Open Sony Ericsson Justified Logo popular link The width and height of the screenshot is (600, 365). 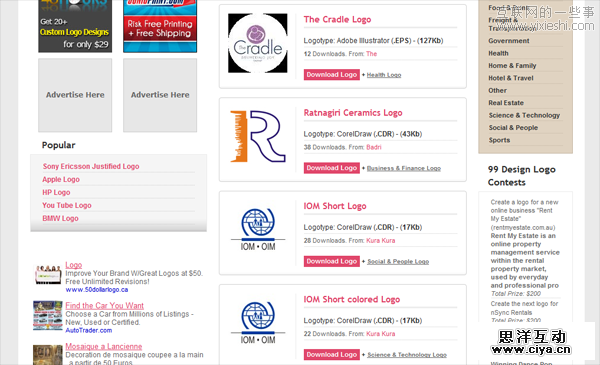coord(91,166)
